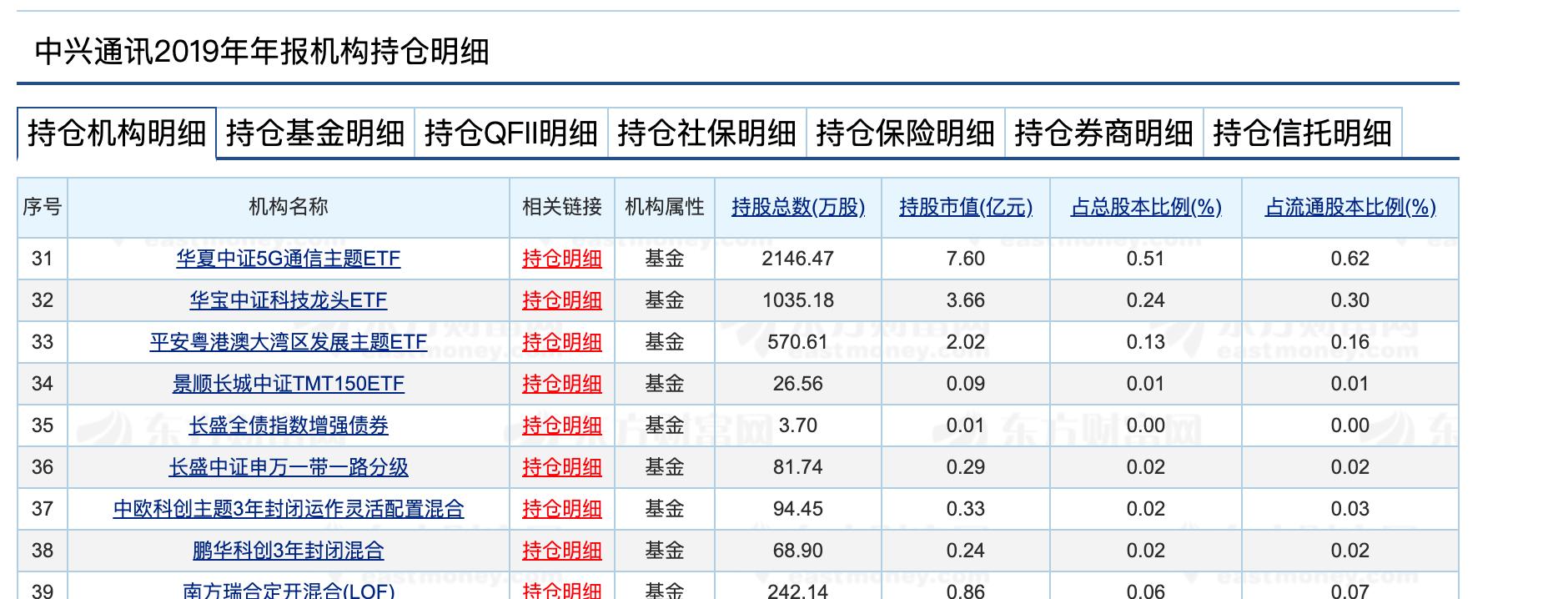Open 南方瑞合定开混合(LOF) link
The height and width of the screenshot is (599, 1568).
coord(289,589)
